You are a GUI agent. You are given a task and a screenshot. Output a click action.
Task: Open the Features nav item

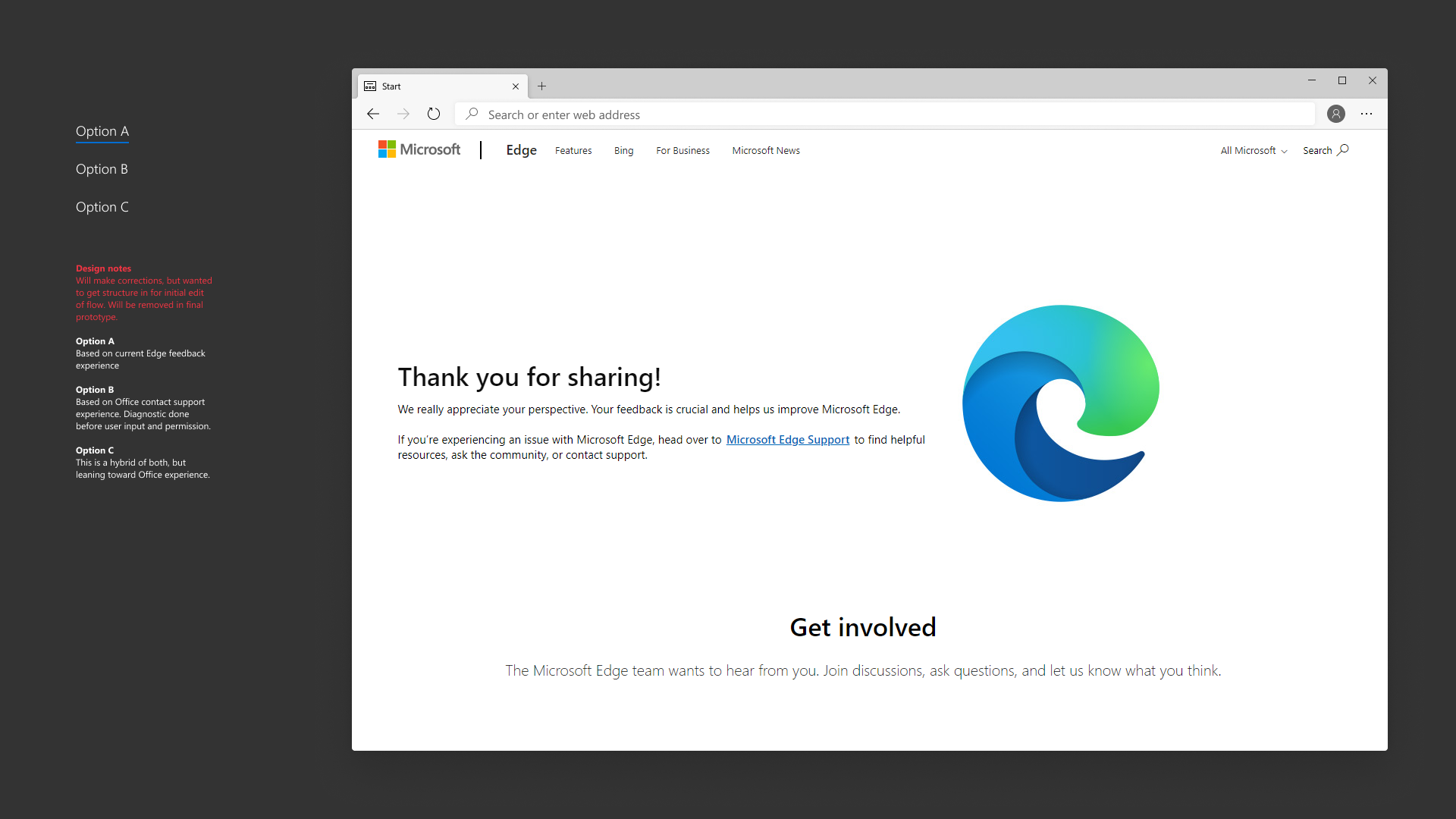tap(573, 151)
